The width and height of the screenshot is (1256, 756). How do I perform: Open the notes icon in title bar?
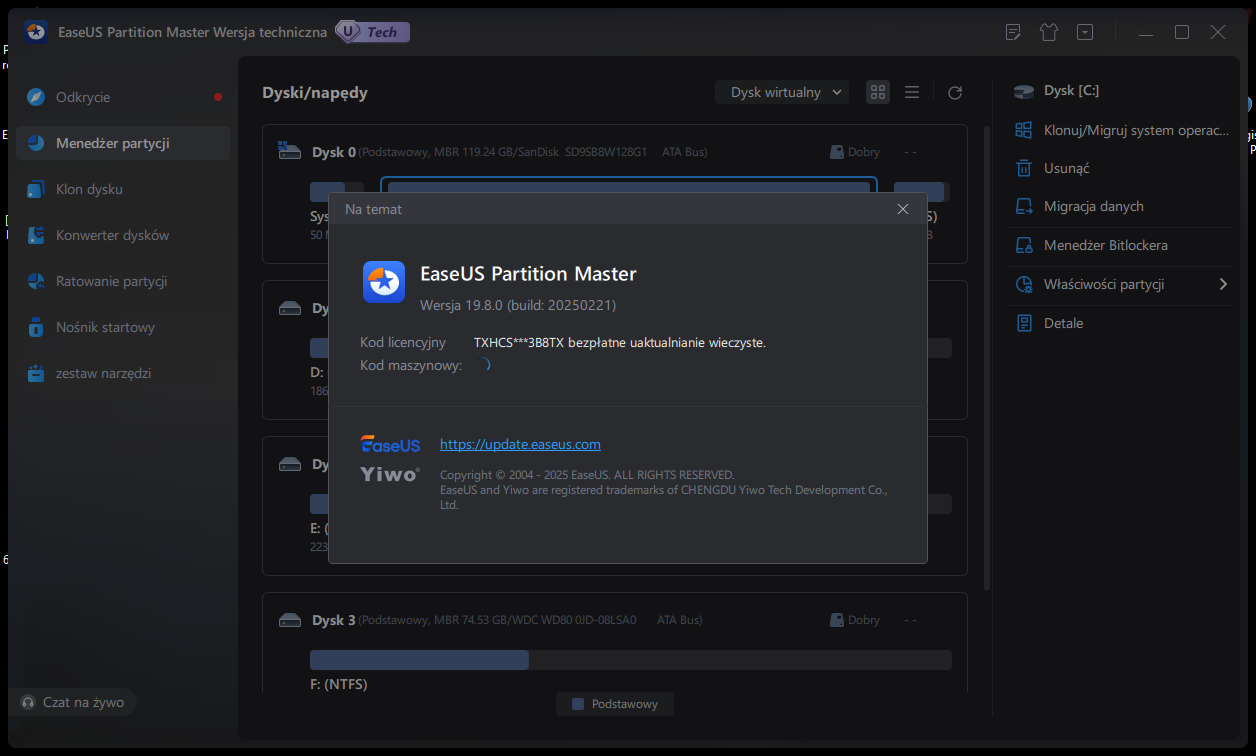[1013, 32]
